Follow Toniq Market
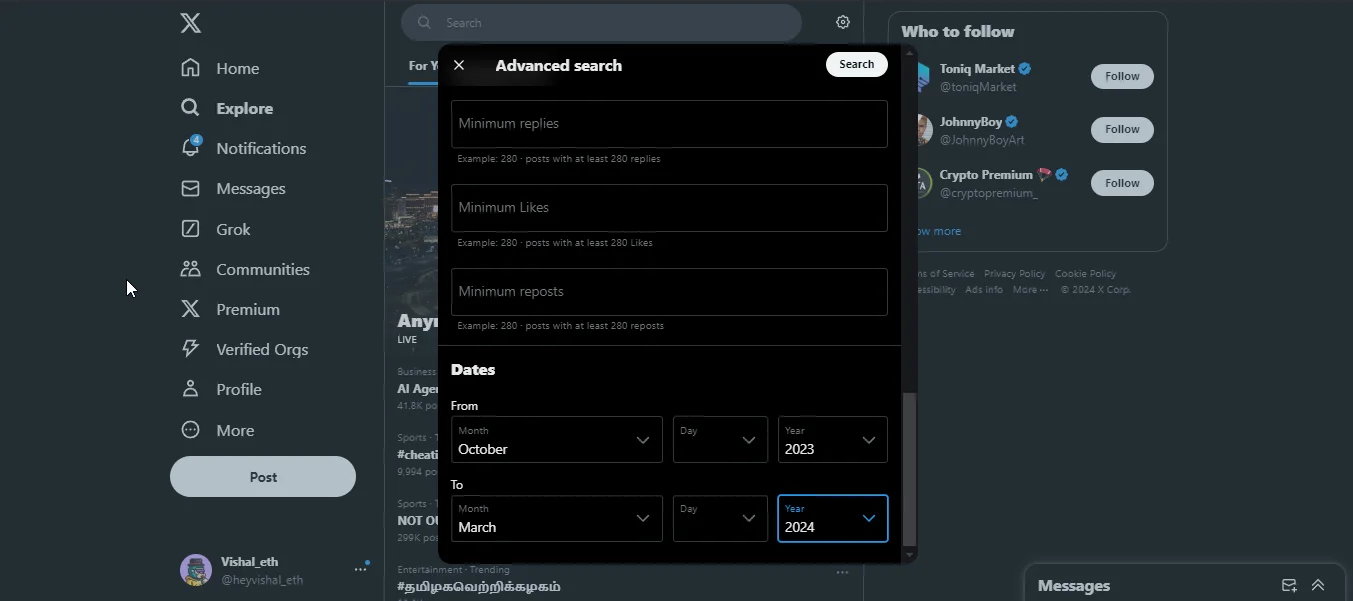 coord(1121,76)
